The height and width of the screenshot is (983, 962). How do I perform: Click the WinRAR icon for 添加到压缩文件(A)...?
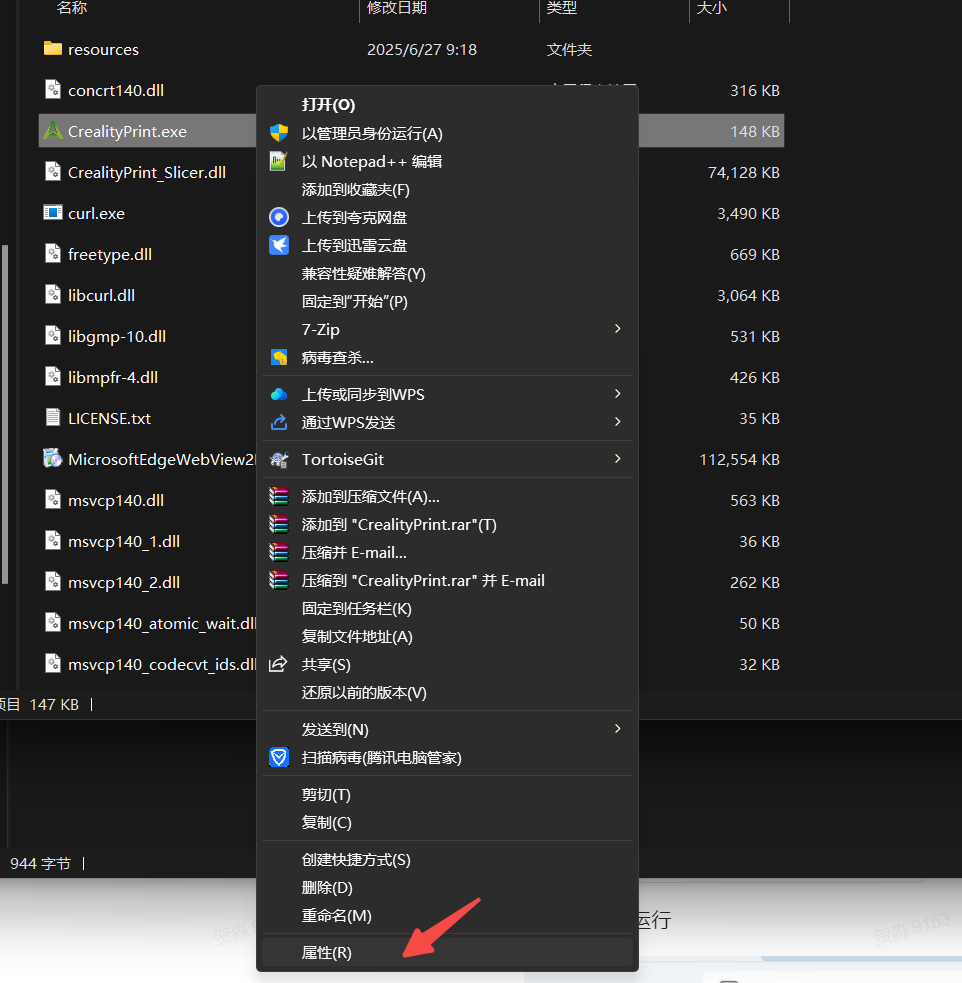click(279, 497)
